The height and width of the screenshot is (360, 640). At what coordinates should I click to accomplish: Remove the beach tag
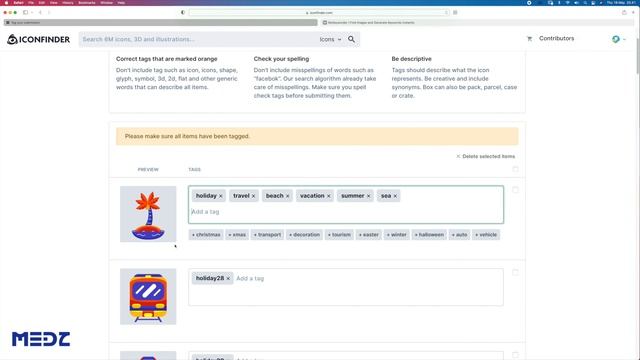click(287, 196)
